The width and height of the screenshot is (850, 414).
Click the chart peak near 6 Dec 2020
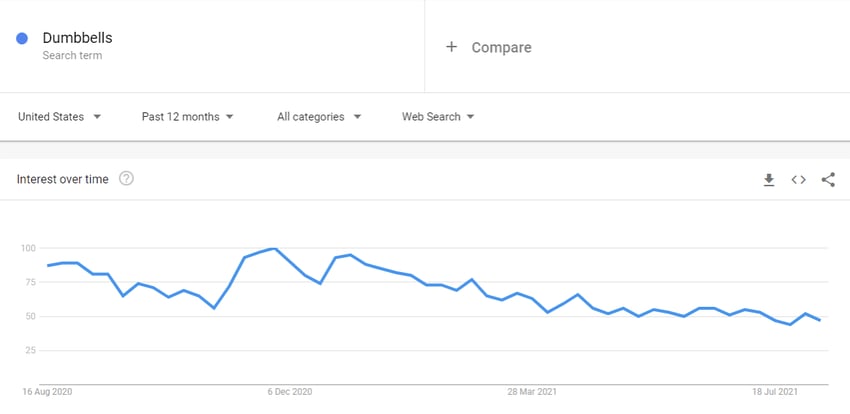click(274, 249)
